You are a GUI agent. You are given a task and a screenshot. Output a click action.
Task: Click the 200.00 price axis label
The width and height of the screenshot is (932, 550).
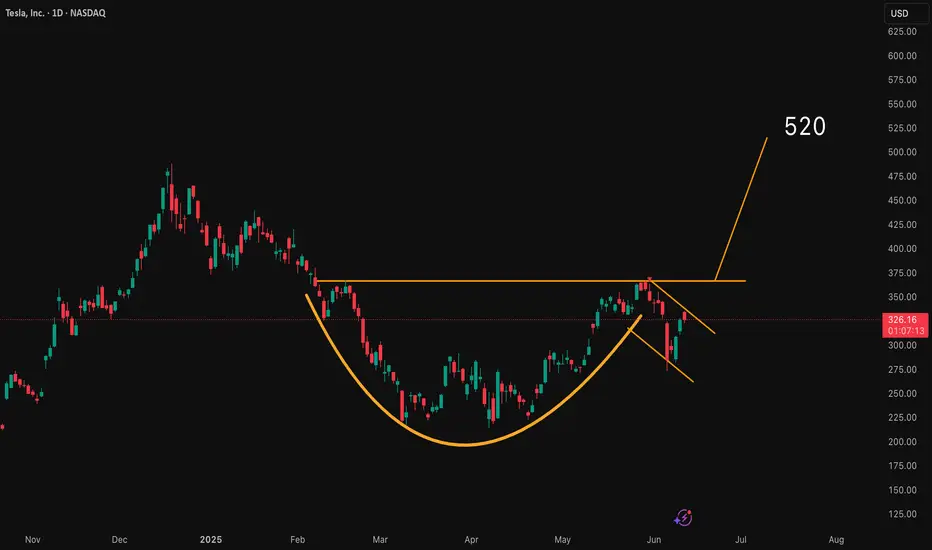click(x=902, y=442)
